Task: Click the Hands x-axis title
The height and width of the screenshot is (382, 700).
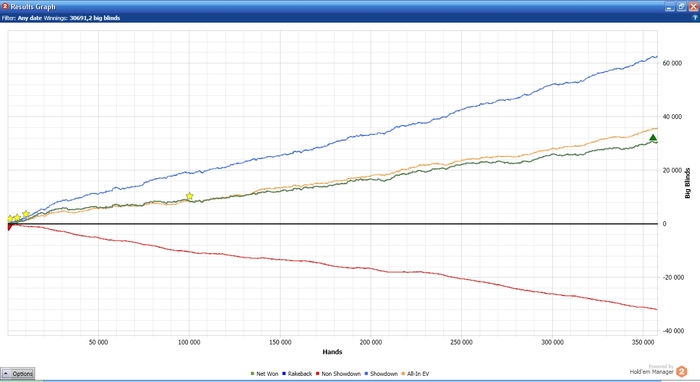Action: click(x=332, y=352)
